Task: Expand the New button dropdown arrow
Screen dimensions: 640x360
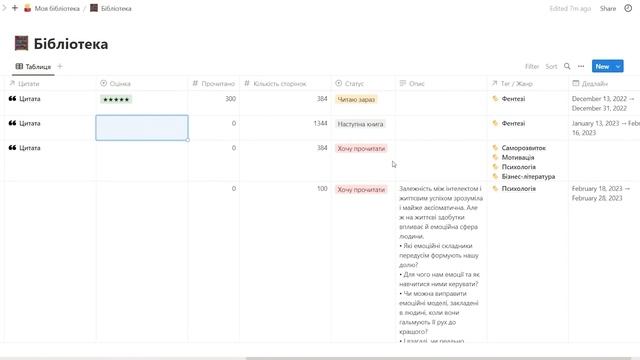Action: pyautogui.click(x=618, y=66)
